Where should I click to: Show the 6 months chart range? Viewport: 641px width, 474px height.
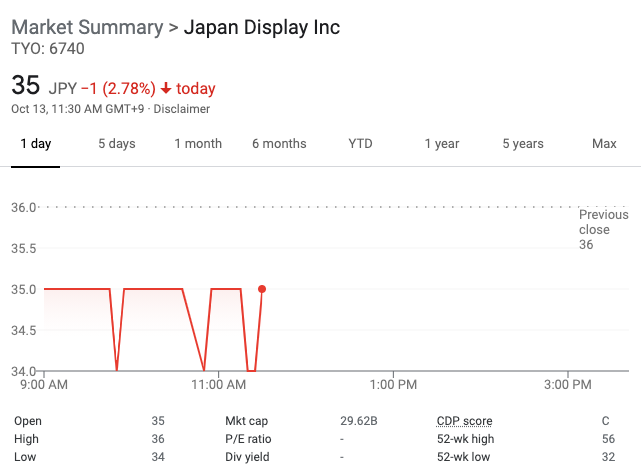[x=279, y=144]
